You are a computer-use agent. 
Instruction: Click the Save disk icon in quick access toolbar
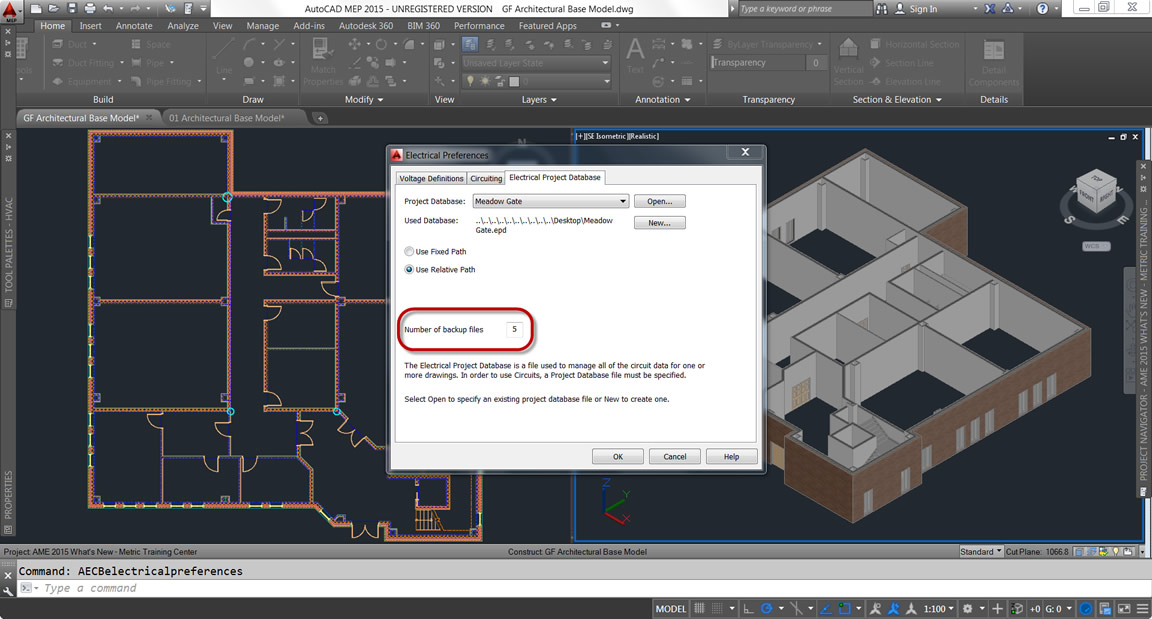coord(71,9)
